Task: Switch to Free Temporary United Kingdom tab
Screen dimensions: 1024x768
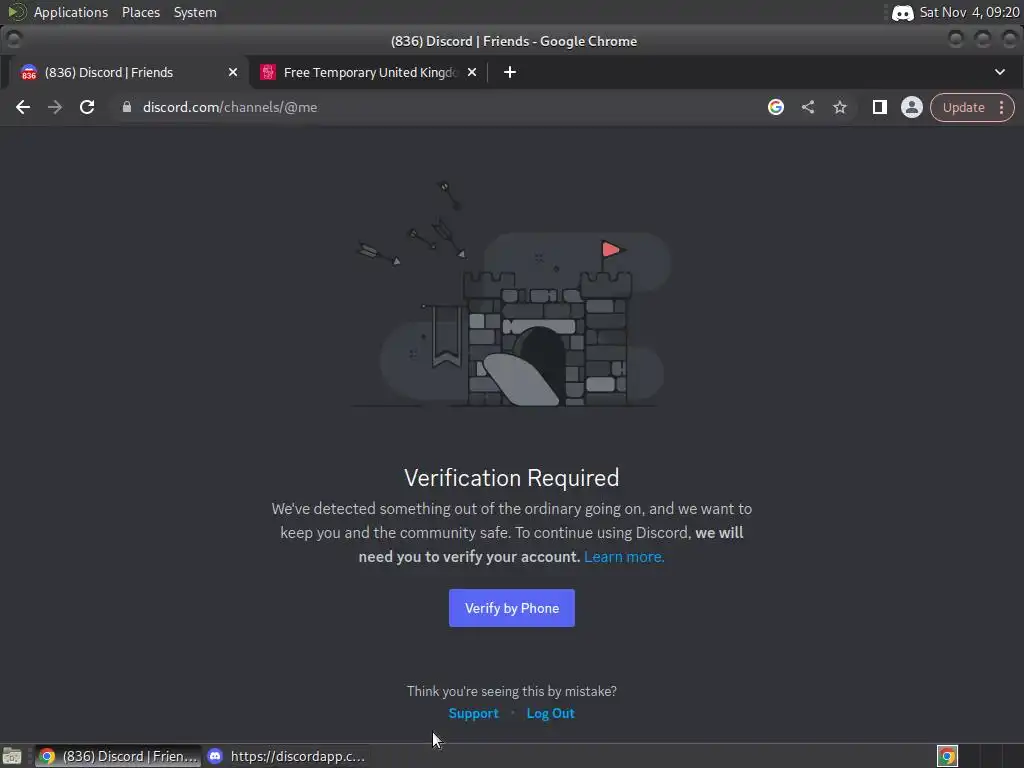Action: 370,72
